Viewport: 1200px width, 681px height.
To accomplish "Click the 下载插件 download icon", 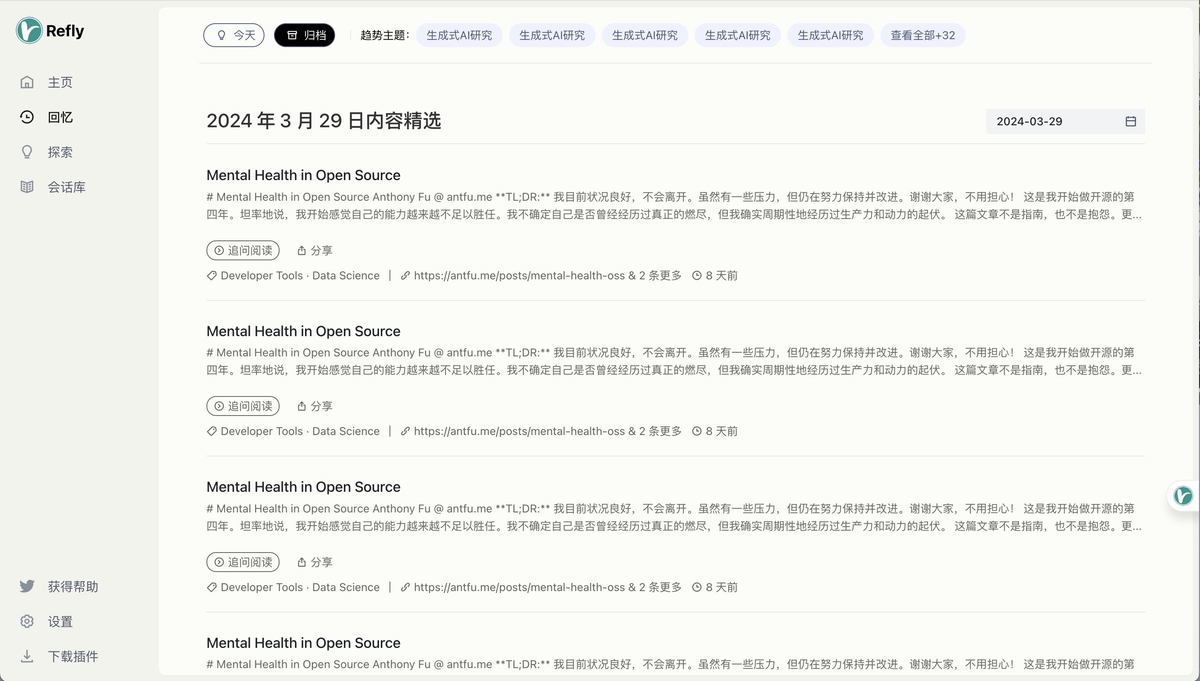I will pos(27,657).
